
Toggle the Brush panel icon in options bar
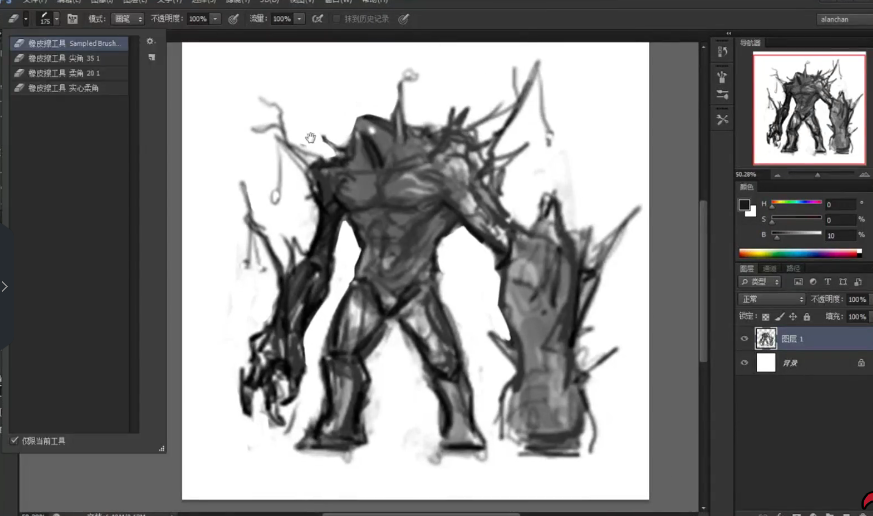pos(72,19)
